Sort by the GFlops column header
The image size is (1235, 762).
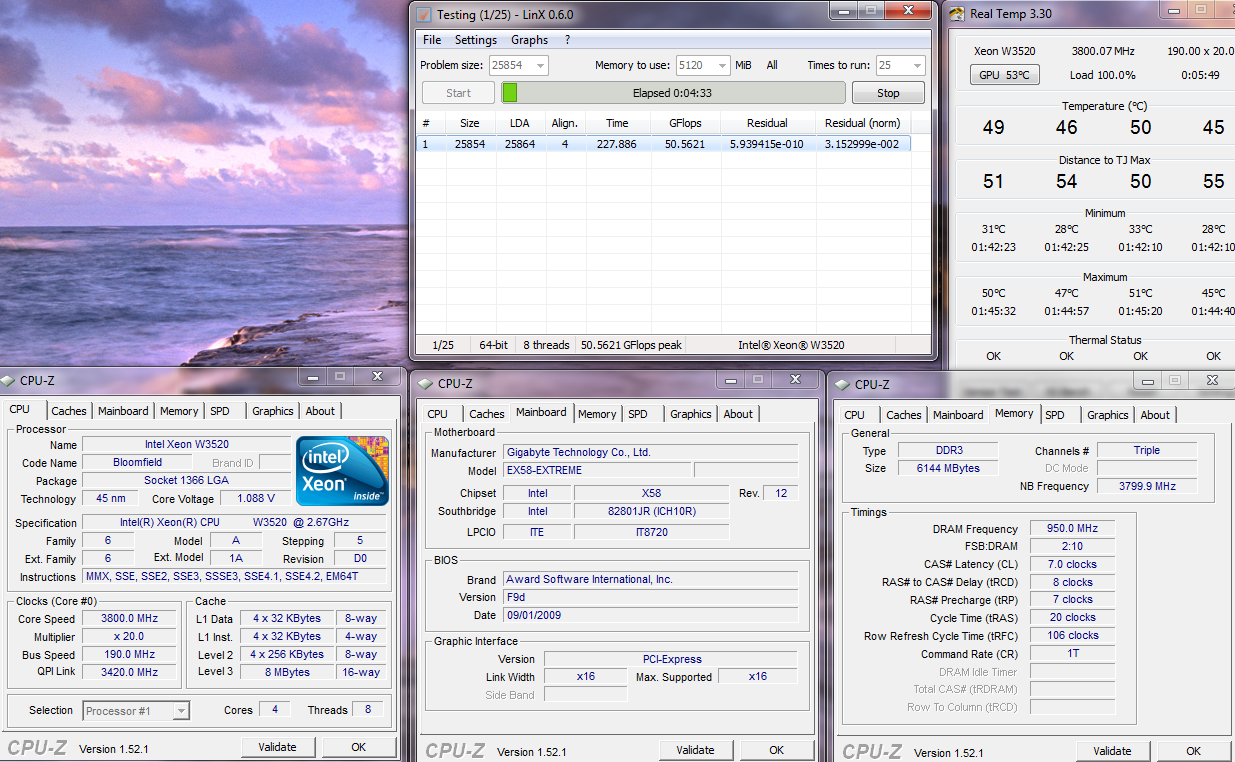pyautogui.click(x=685, y=123)
